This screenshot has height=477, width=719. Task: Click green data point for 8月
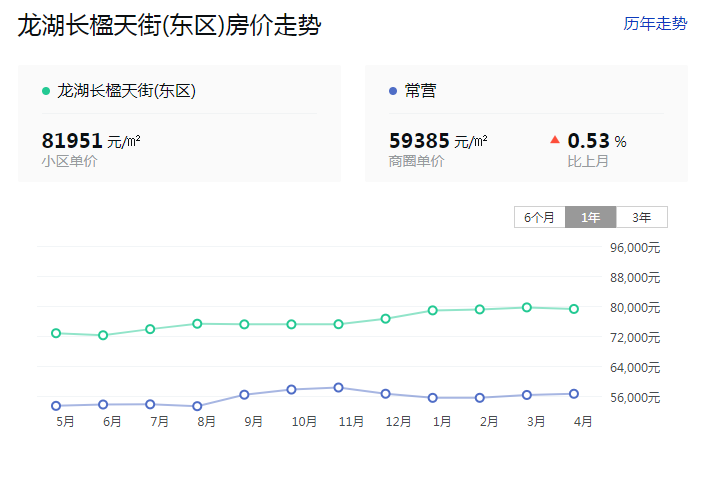coord(197,324)
